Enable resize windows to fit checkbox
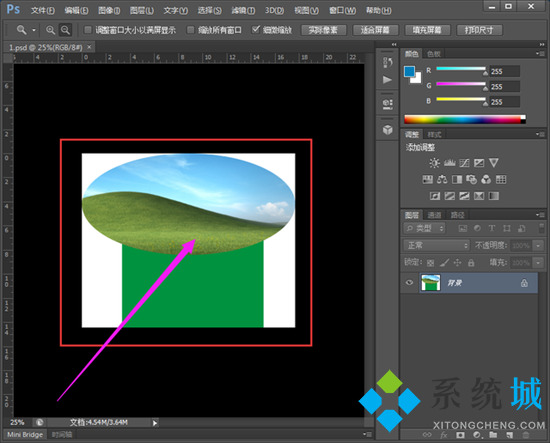The image size is (550, 443). 88,30
